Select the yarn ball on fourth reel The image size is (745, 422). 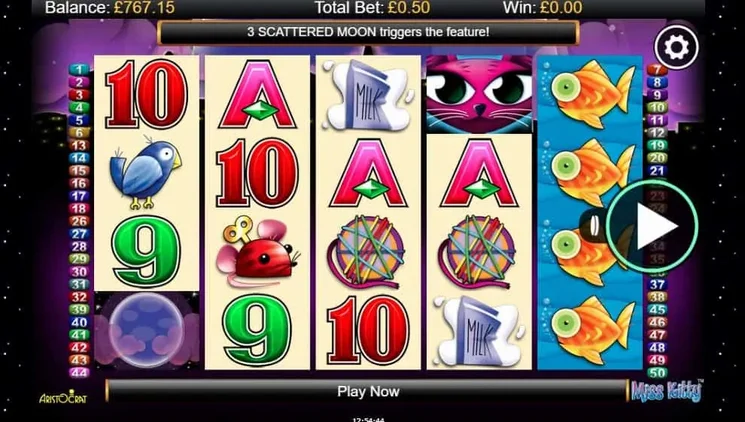(477, 252)
